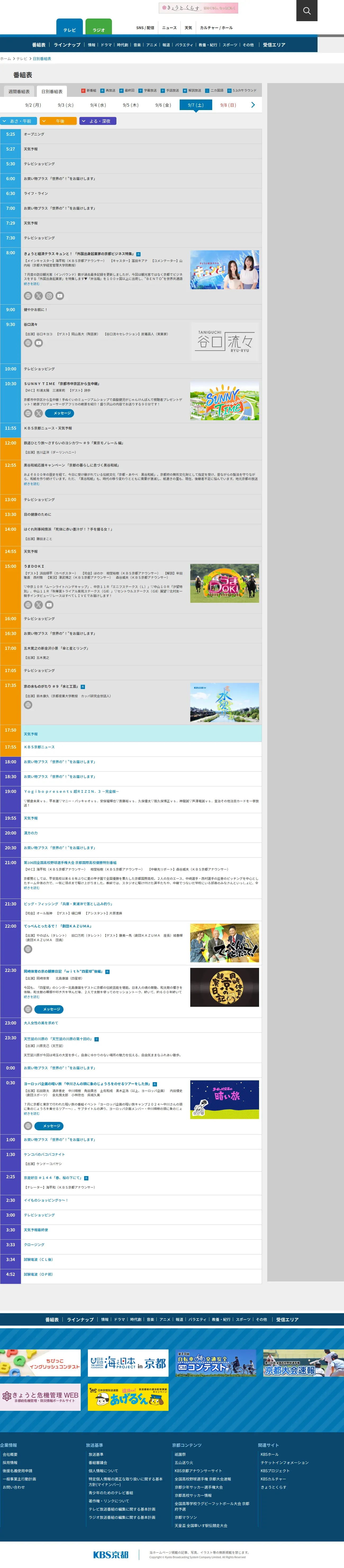Expand 続きを読む for ヨーロッパ企画の暗い旅

(32, 1114)
